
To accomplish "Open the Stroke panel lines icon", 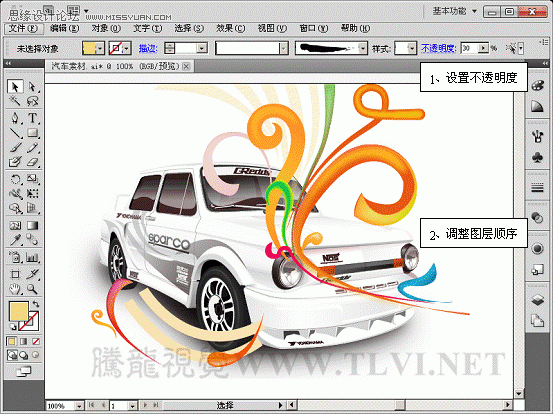I will point(537,188).
